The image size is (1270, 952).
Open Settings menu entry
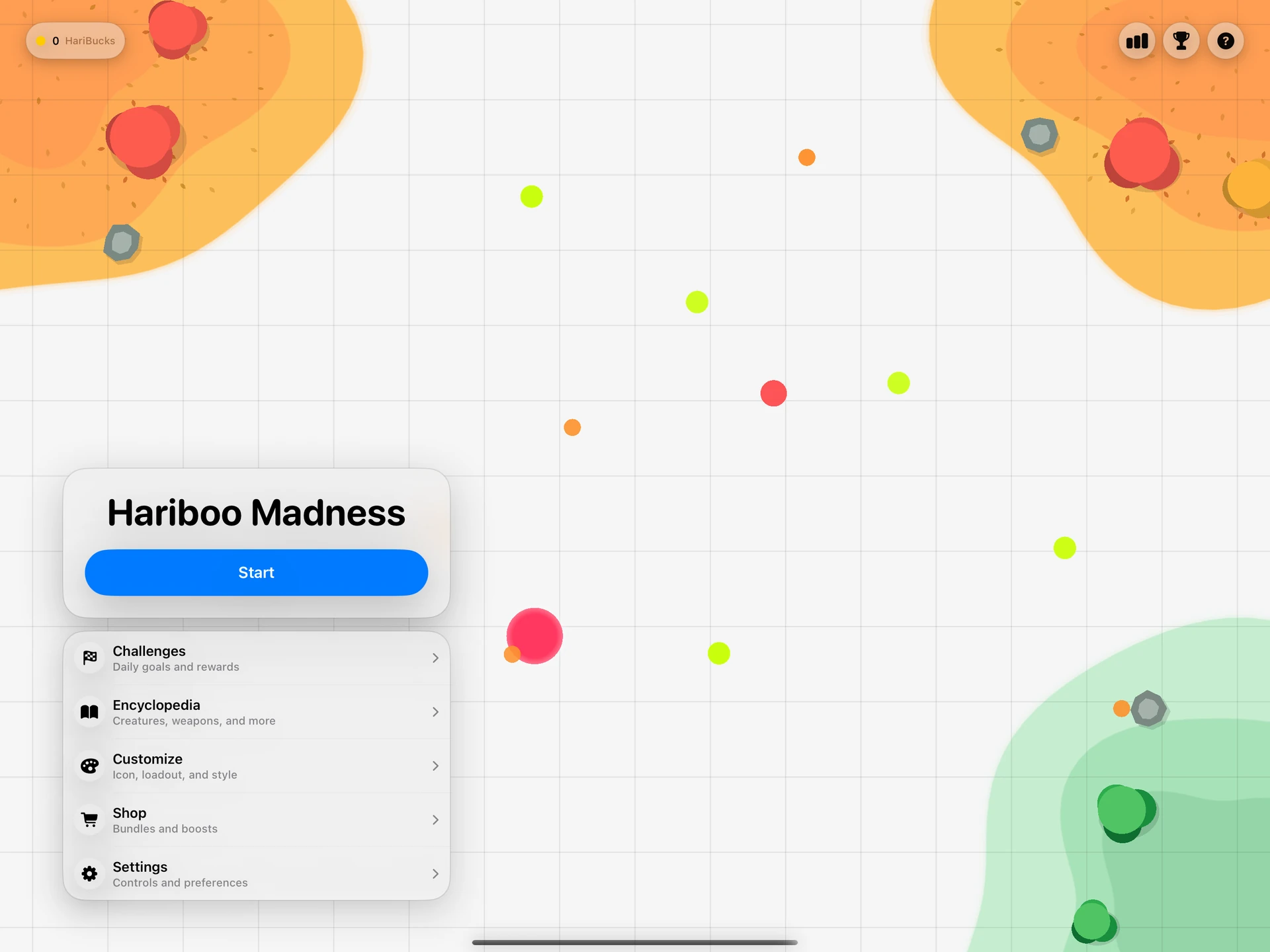tap(257, 873)
